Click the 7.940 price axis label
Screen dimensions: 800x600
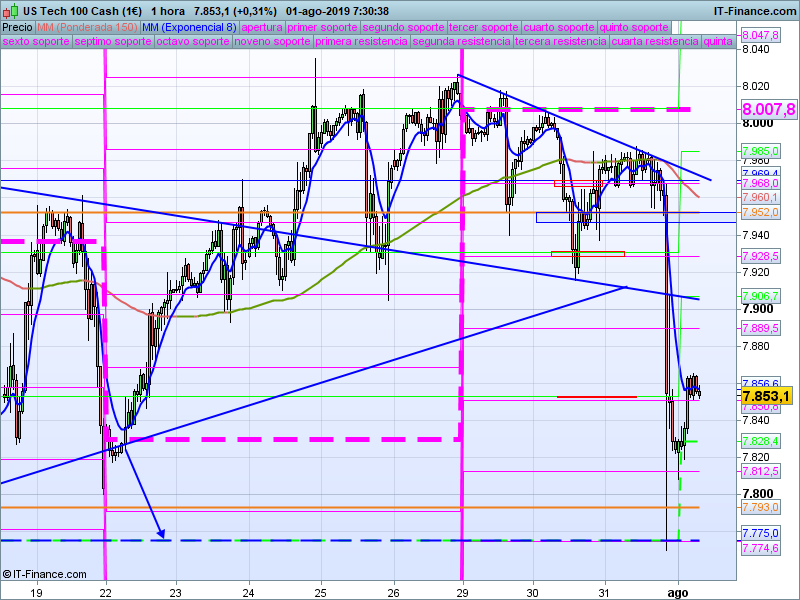(756, 235)
